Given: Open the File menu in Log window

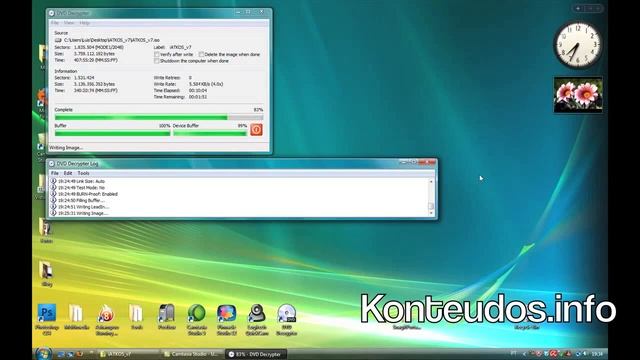Looking at the screenshot, I should click(55, 173).
